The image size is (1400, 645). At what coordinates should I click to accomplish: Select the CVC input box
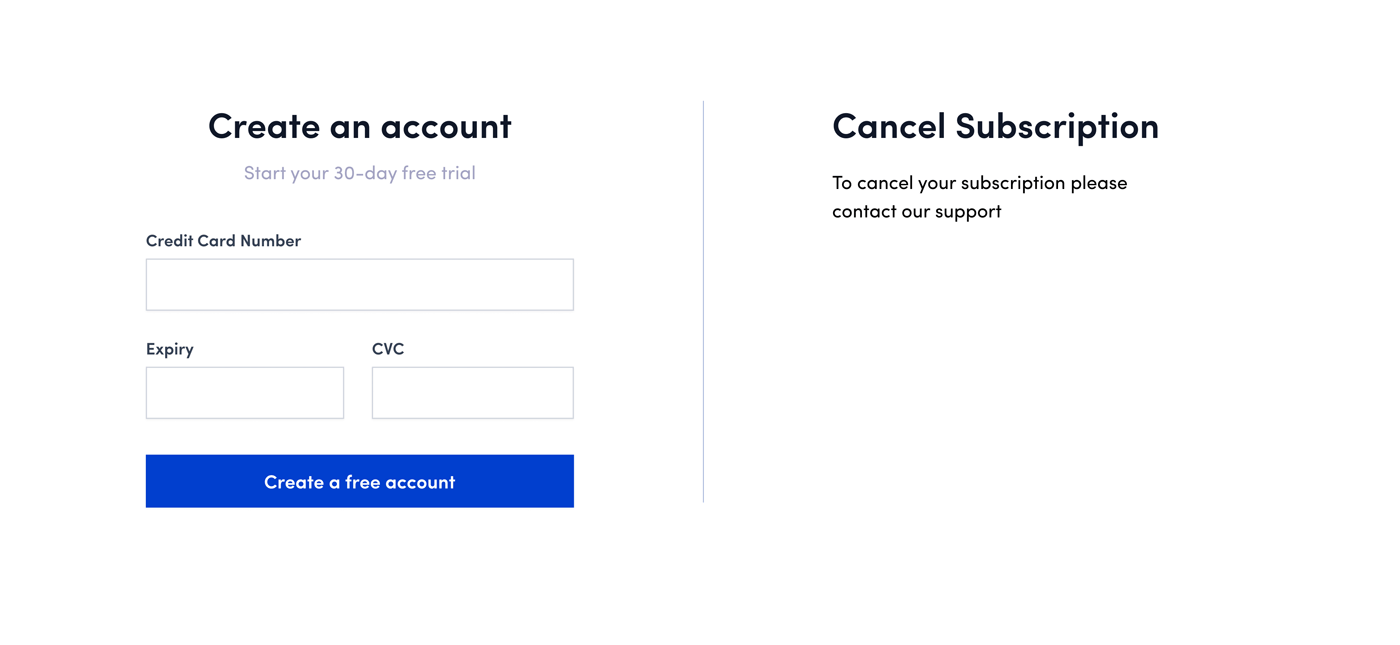point(472,393)
